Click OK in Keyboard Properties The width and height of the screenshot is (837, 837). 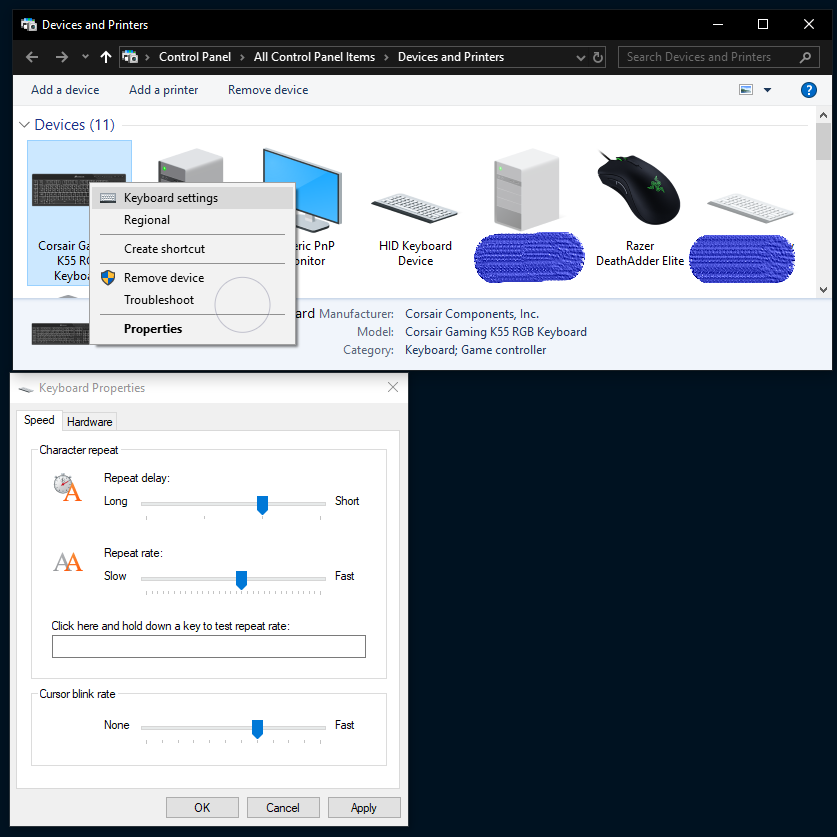click(x=202, y=808)
